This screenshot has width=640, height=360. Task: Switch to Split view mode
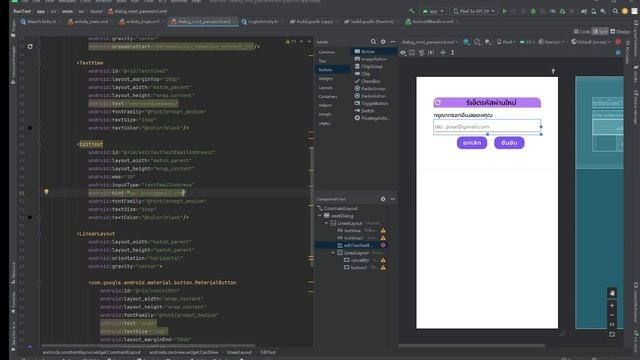click(600, 31)
